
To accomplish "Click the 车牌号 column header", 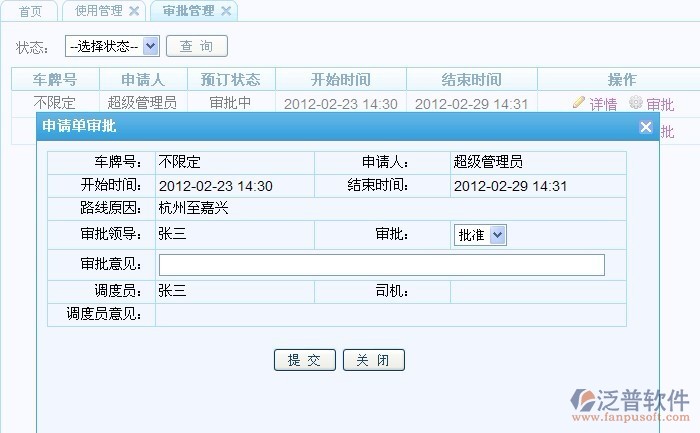I will click(x=54, y=80).
